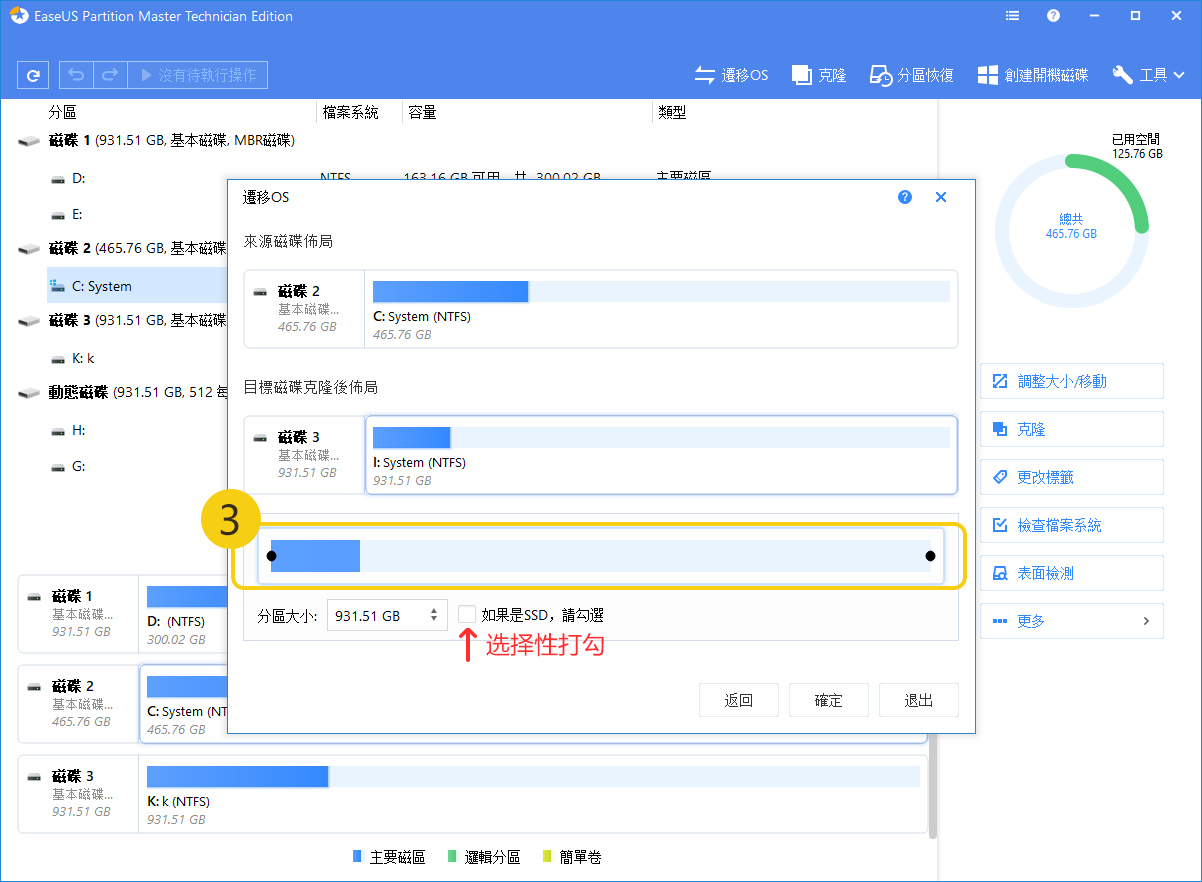Viewport: 1202px width, 882px height.
Task: Click the 確定 button
Action: pyautogui.click(x=829, y=700)
